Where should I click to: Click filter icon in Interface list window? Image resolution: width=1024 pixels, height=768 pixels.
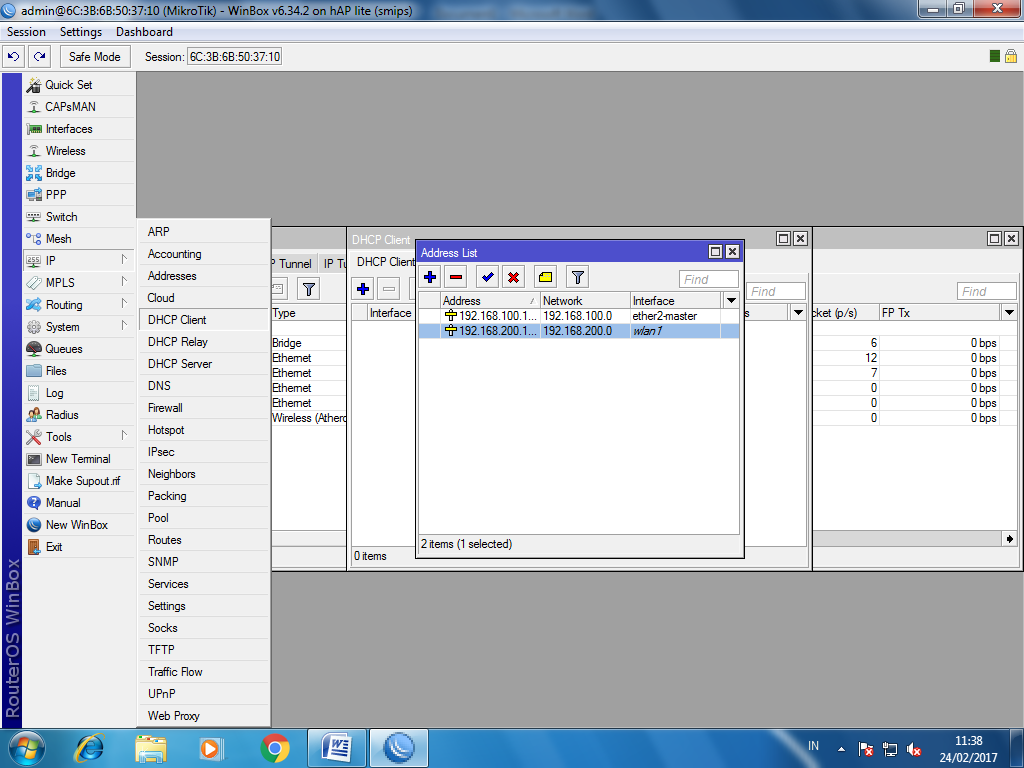(309, 289)
